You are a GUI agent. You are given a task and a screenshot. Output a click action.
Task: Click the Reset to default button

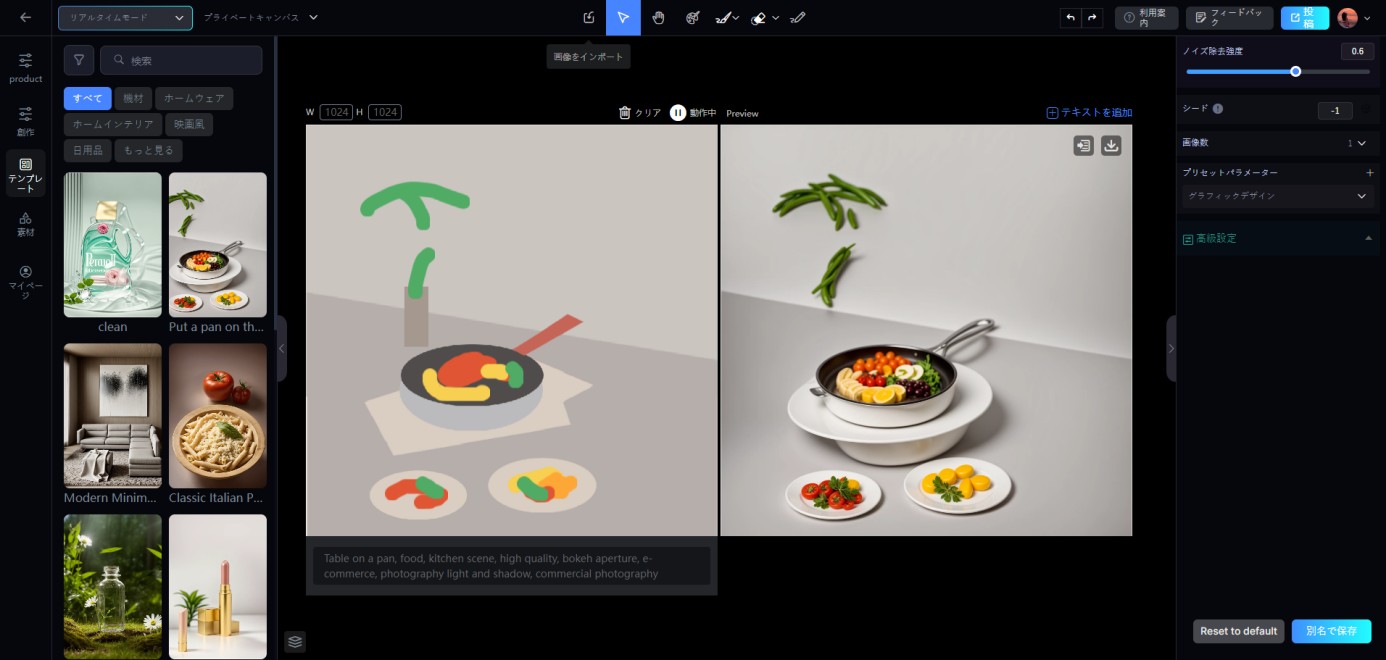pyautogui.click(x=1238, y=631)
